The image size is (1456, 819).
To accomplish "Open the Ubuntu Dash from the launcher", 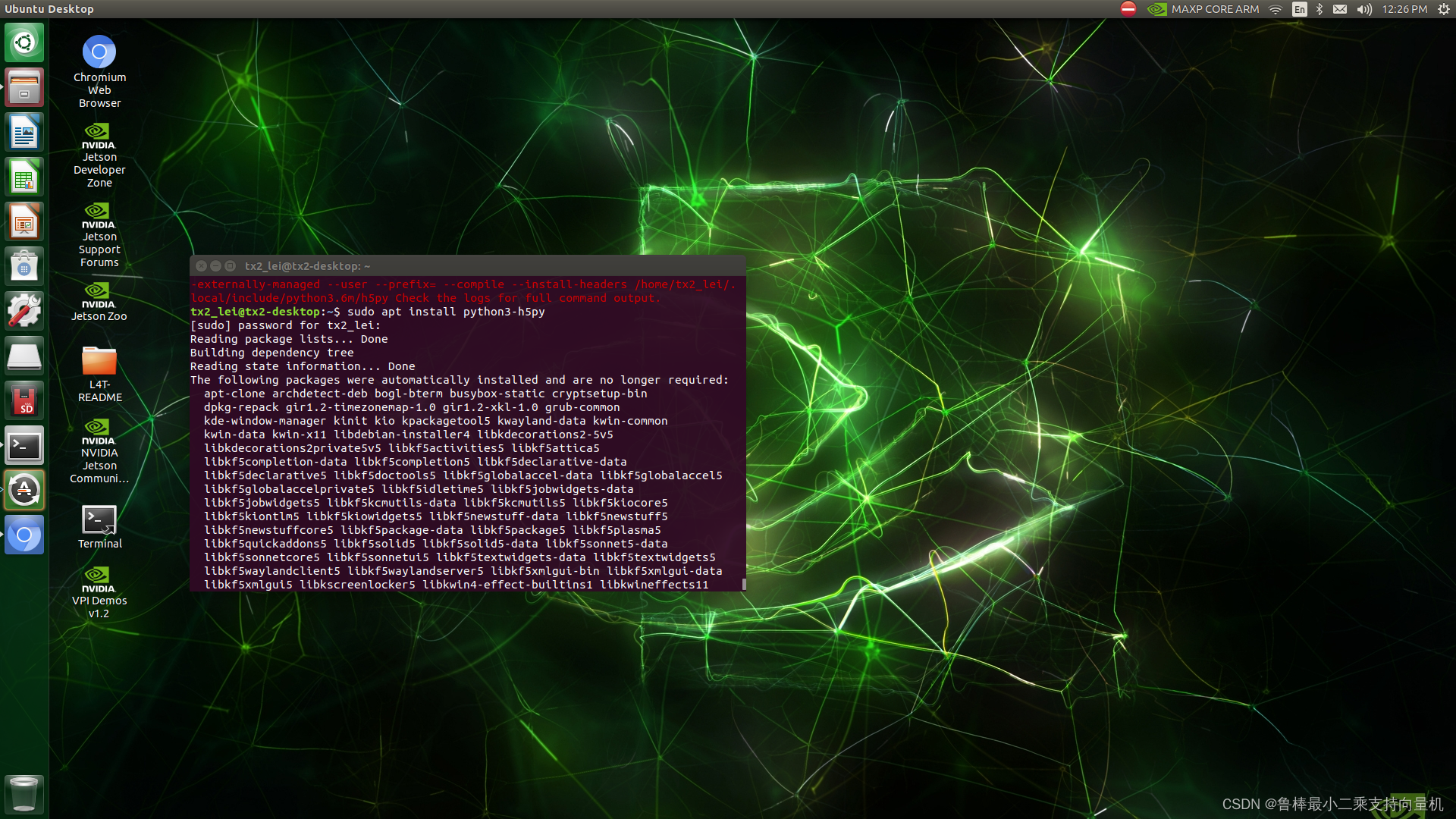I will pyautogui.click(x=24, y=42).
